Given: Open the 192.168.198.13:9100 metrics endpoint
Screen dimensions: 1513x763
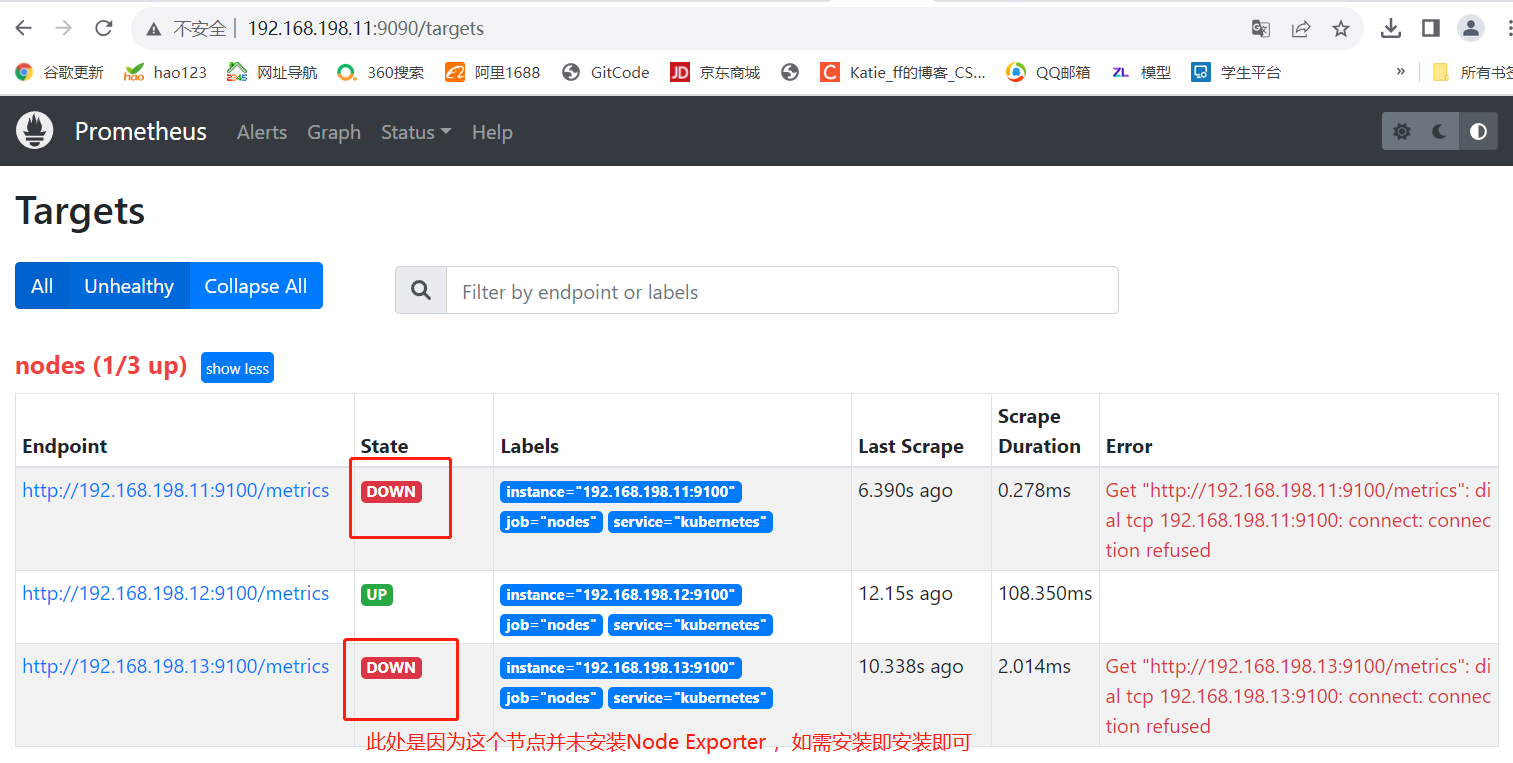Looking at the screenshot, I should [176, 666].
